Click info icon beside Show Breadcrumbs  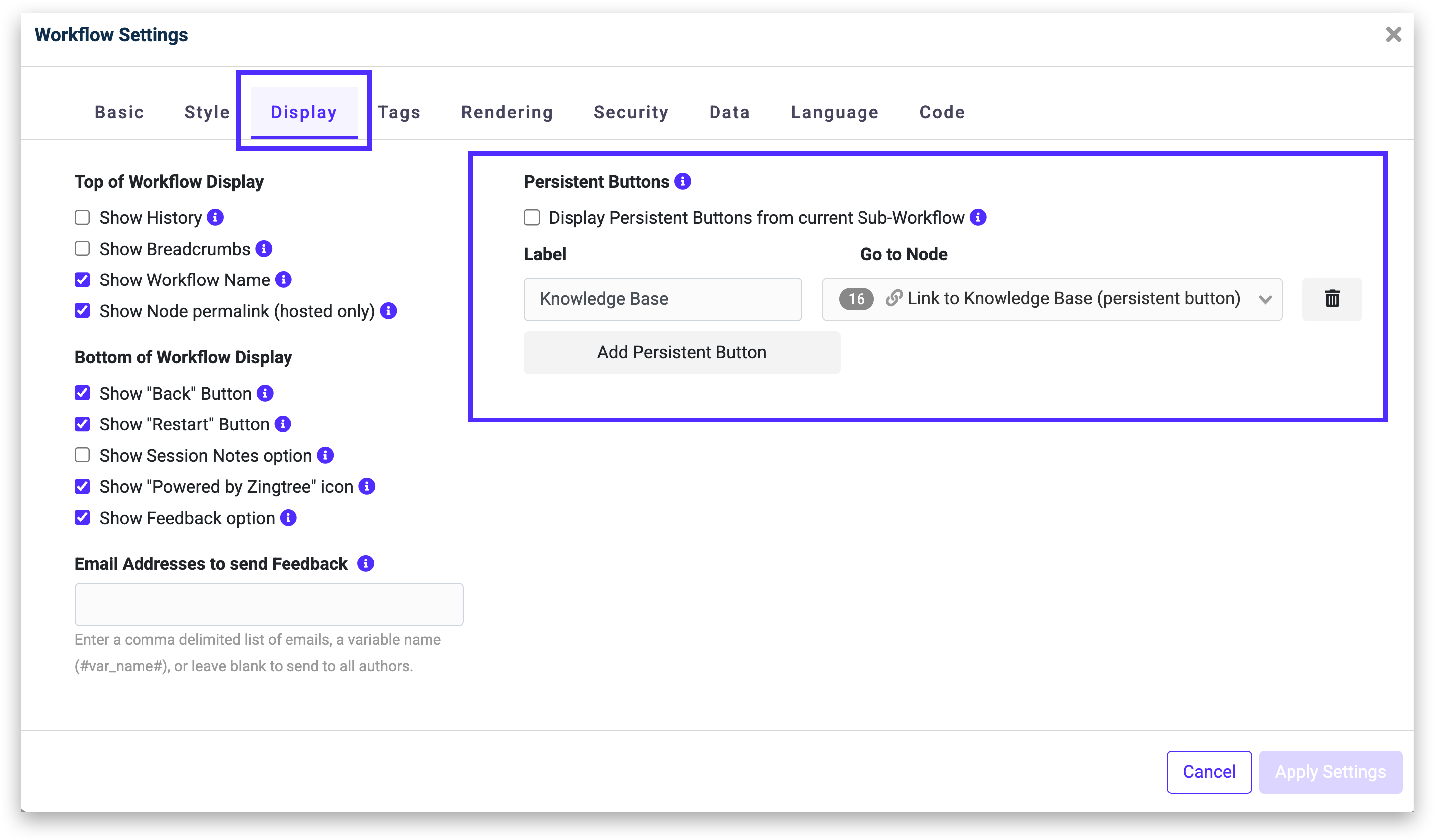pos(264,249)
